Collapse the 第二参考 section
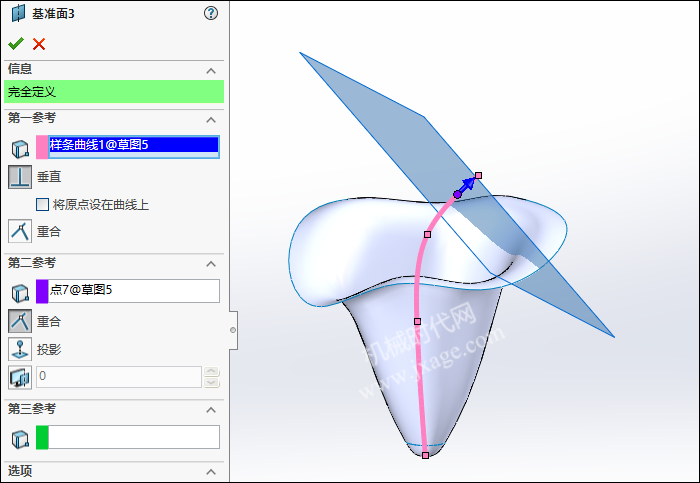The height and width of the screenshot is (483, 700). click(x=211, y=264)
